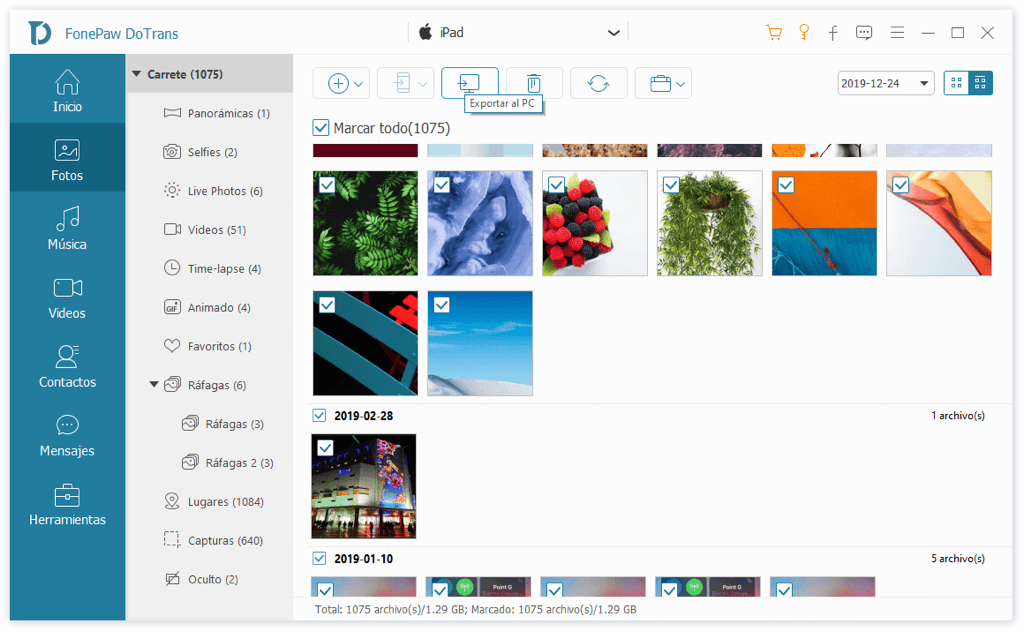Select Capturas (640) album
The width and height of the screenshot is (1024, 632).
pyautogui.click(x=213, y=540)
